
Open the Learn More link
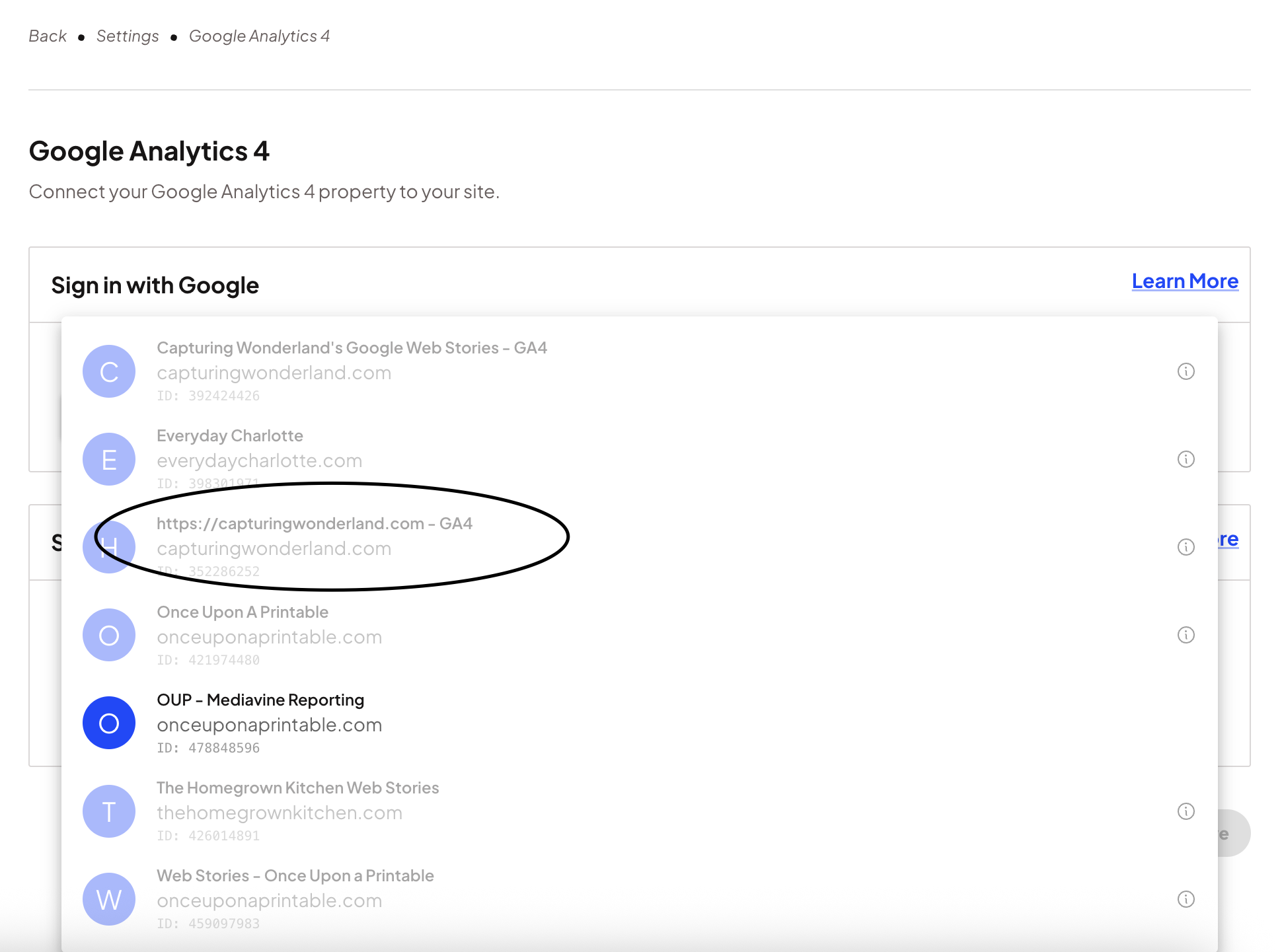[1184, 281]
